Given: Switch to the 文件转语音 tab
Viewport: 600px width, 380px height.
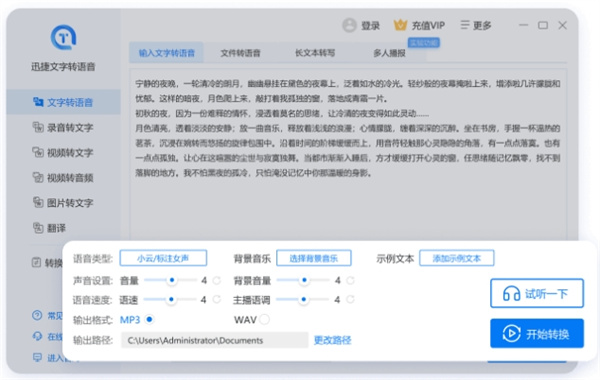Looking at the screenshot, I should [x=240, y=53].
